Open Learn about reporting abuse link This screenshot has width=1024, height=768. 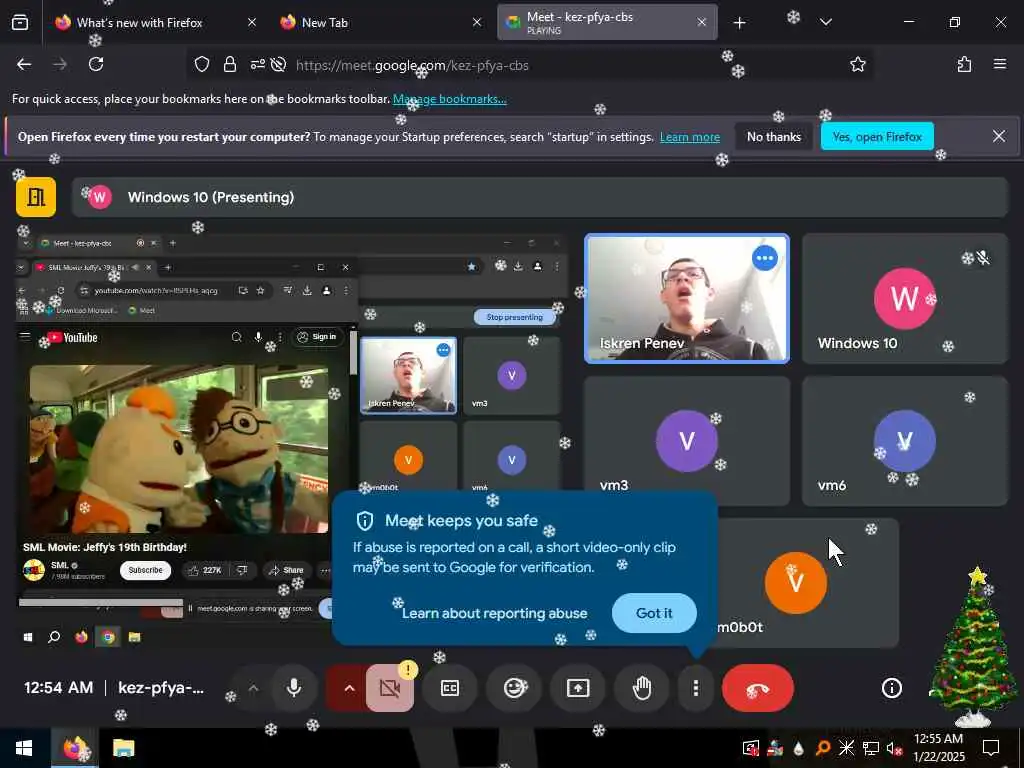point(494,613)
